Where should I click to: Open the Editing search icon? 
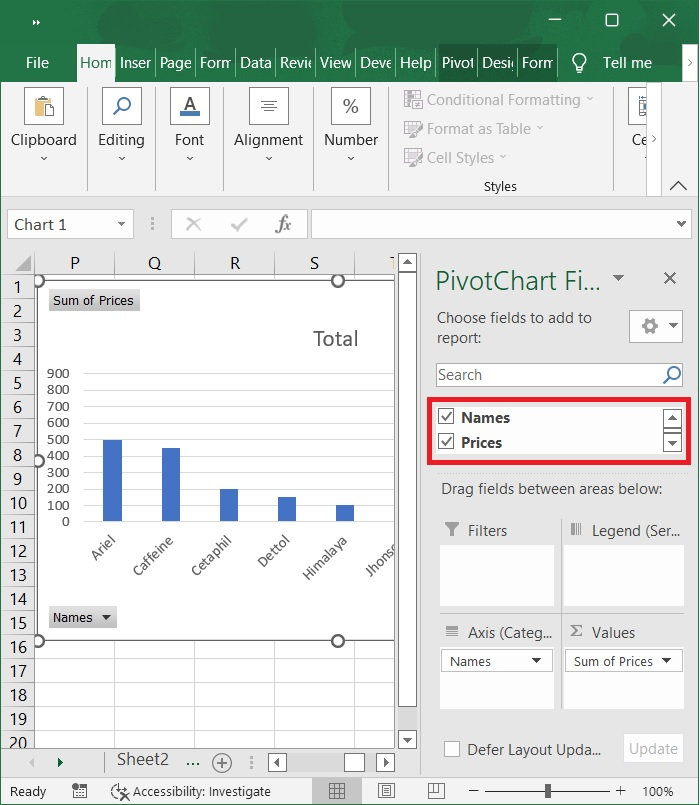(x=122, y=106)
